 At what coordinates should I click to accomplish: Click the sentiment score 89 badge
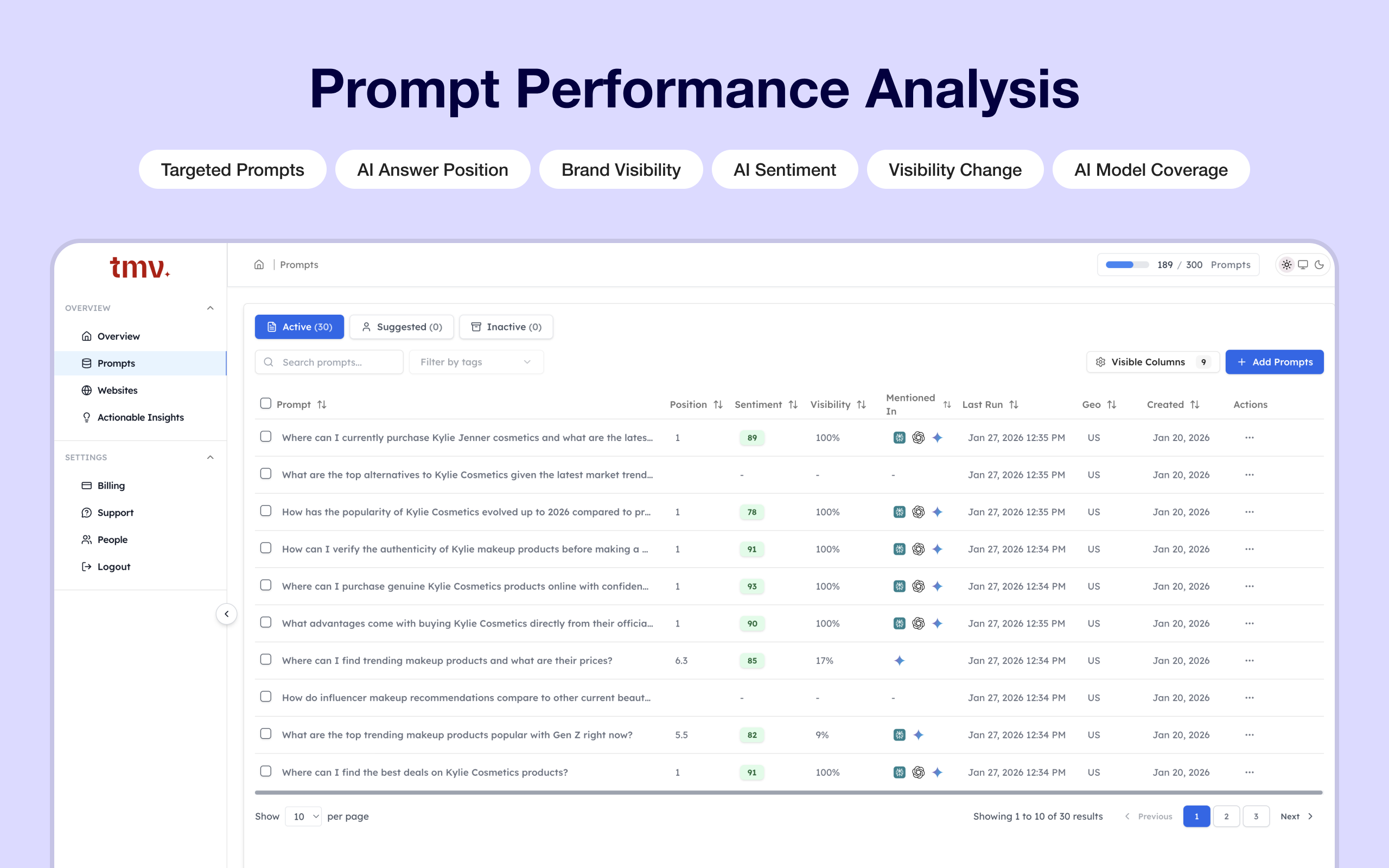(752, 437)
